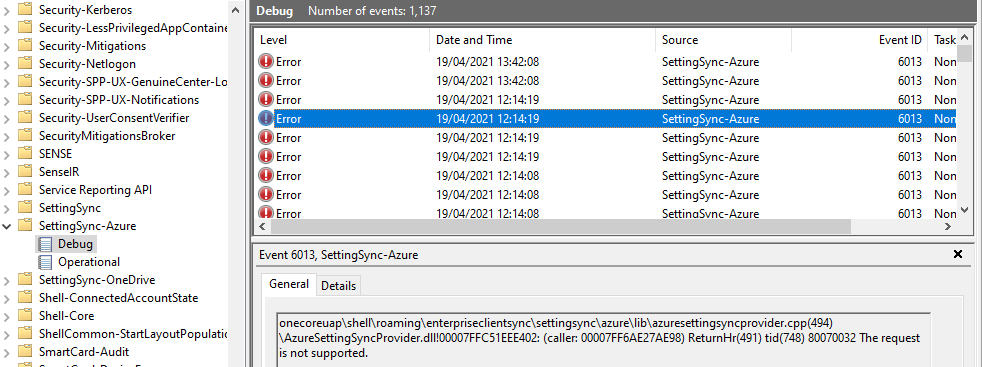
Task: Open the Debug log under SettingSync-Azure
Action: (x=75, y=244)
